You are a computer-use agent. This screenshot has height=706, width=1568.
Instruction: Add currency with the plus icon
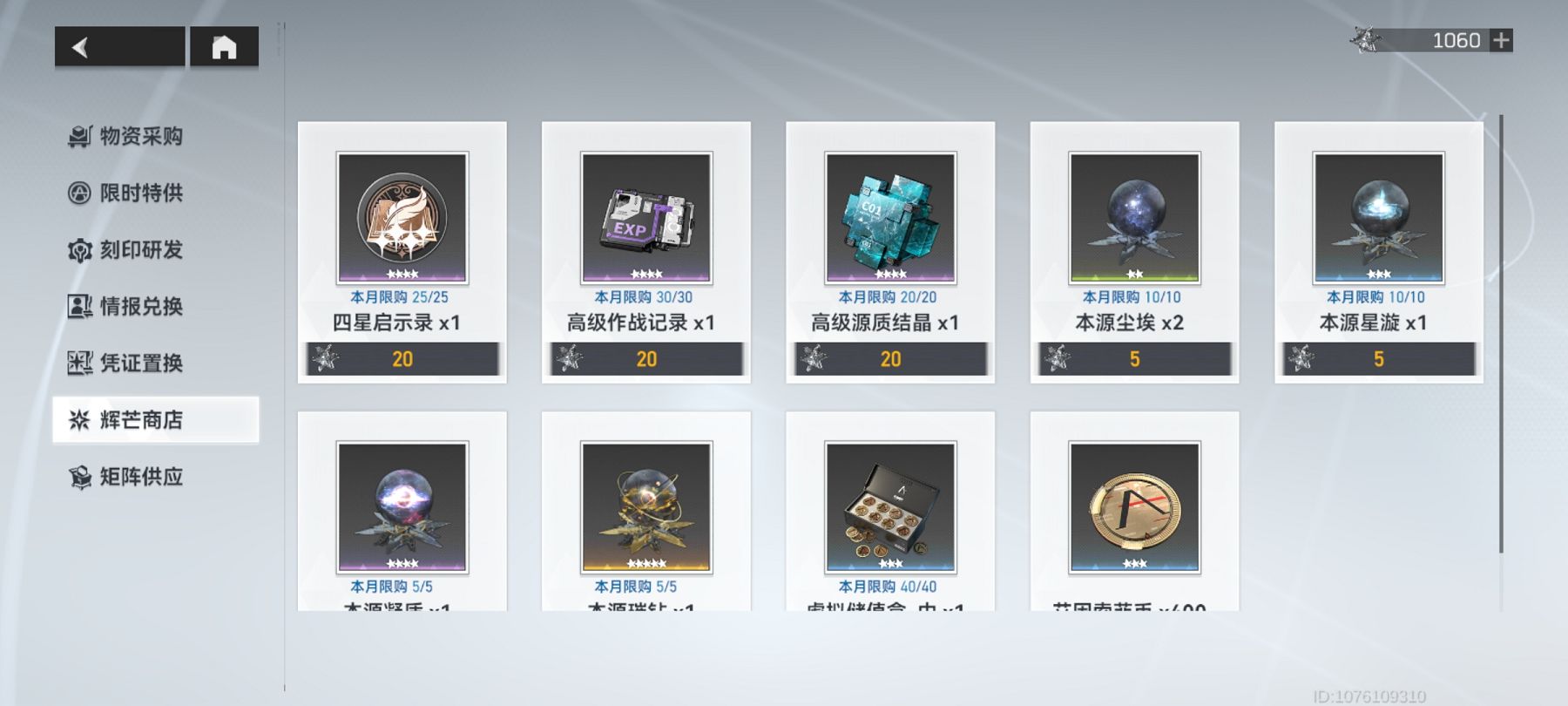(1501, 40)
